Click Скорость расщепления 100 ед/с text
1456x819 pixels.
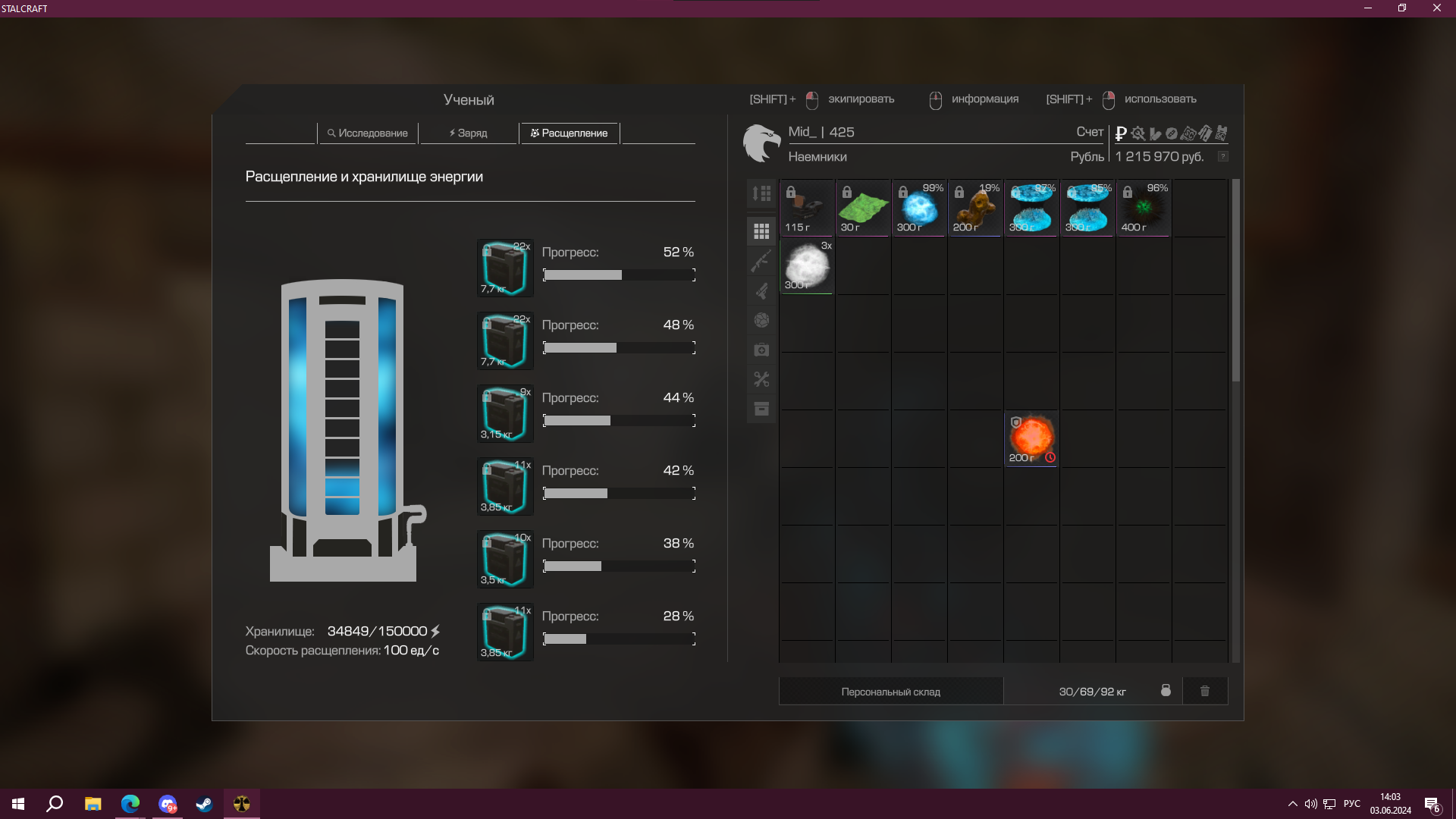[x=342, y=651]
